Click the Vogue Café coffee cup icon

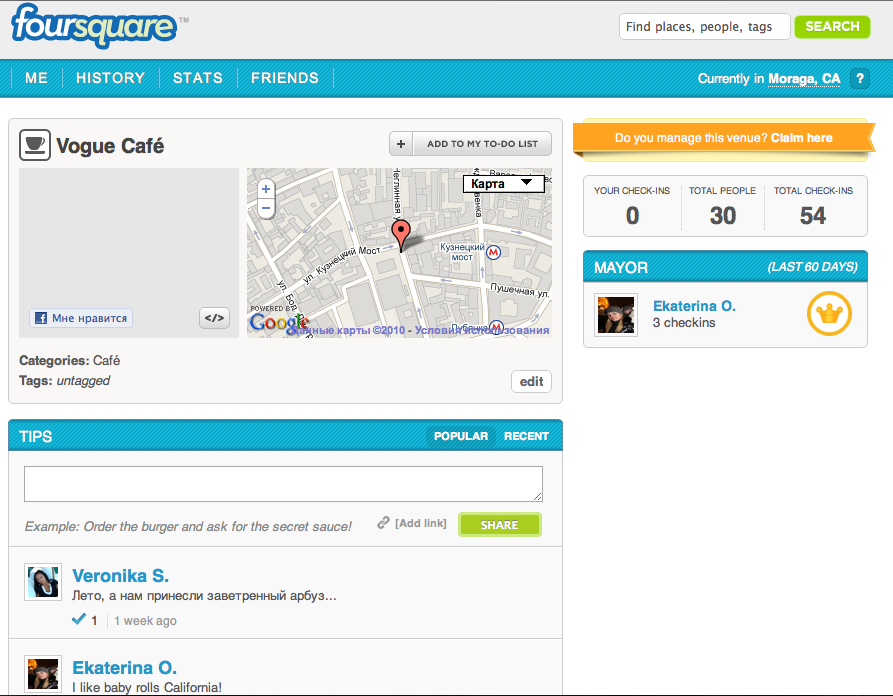coord(35,145)
